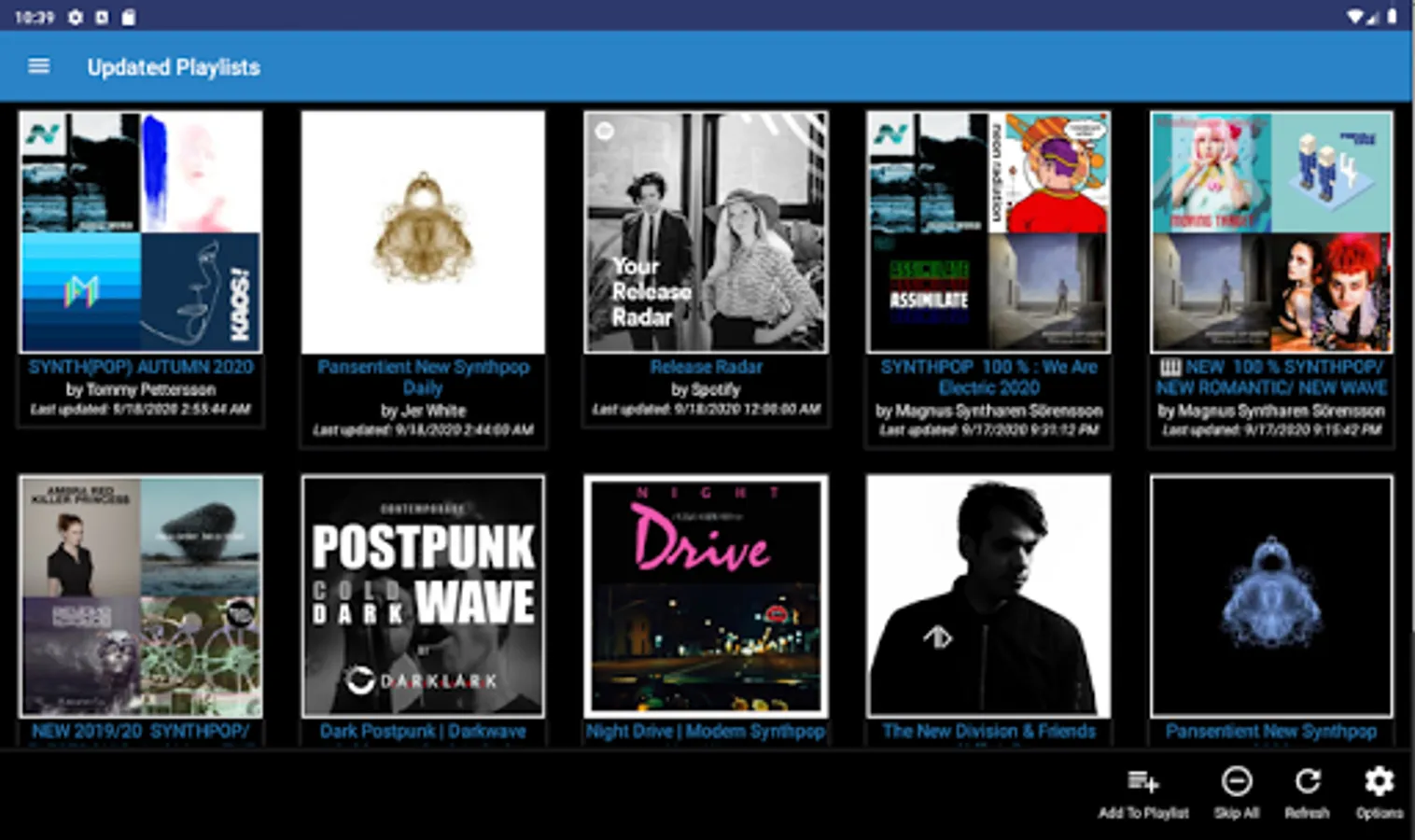The width and height of the screenshot is (1415, 840).
Task: Select The New Division & Friends title
Action: 988,732
